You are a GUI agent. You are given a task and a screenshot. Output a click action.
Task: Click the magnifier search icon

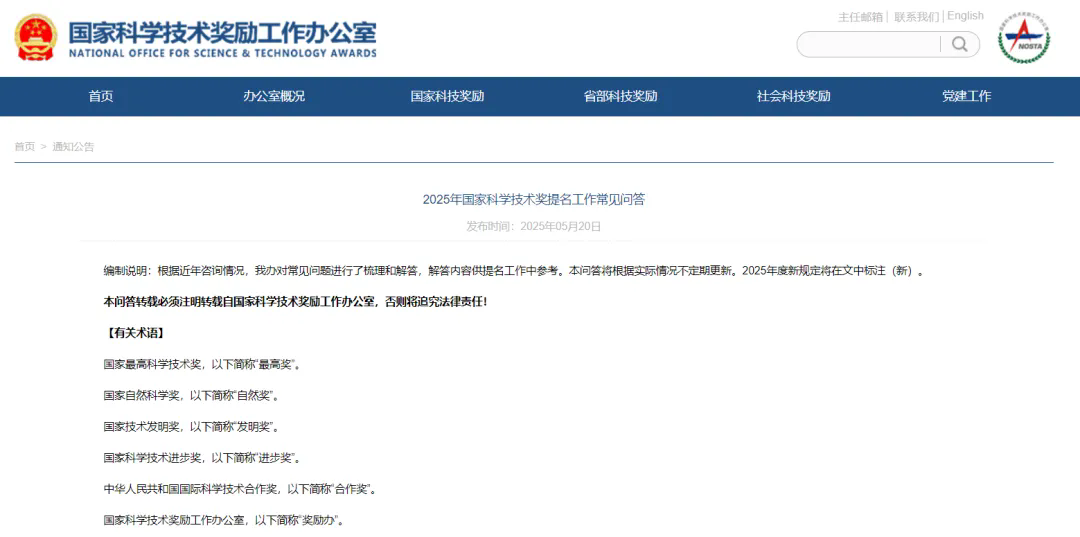click(x=959, y=44)
